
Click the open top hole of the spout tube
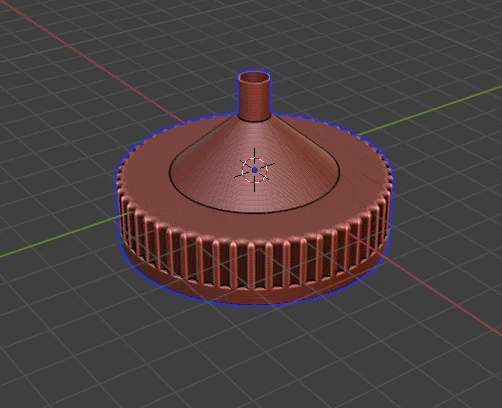click(x=254, y=78)
